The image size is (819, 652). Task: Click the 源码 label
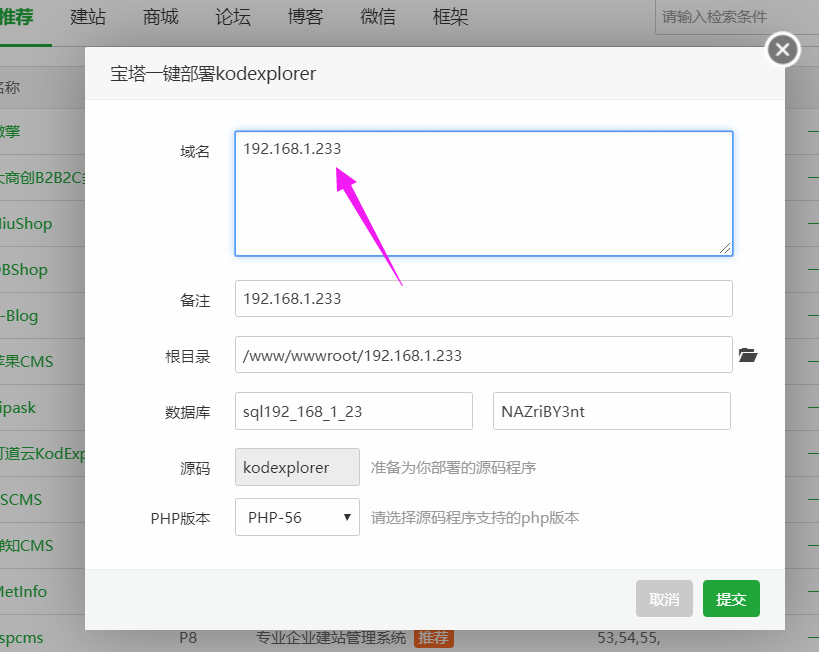tap(195, 468)
